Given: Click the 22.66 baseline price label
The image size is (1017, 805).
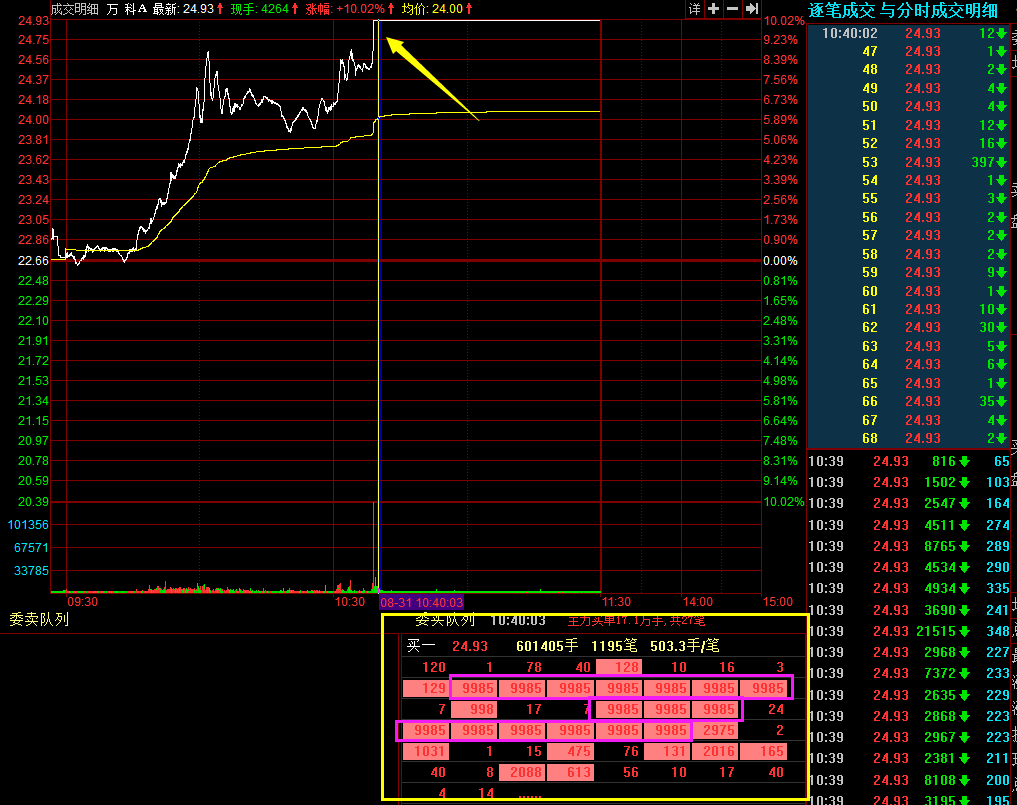Looking at the screenshot, I should pos(33,260).
